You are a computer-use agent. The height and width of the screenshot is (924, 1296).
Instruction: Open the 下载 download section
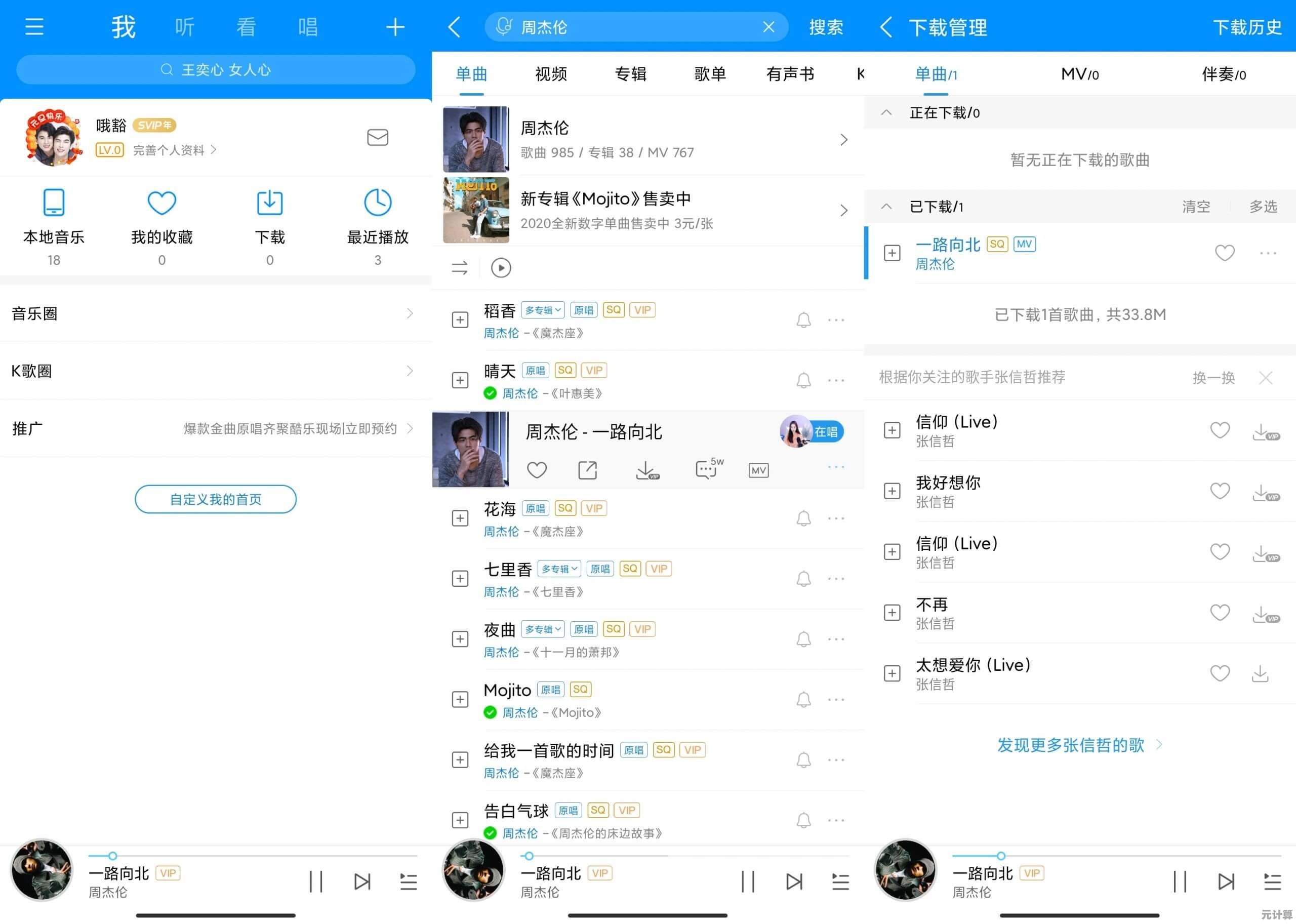pos(270,227)
